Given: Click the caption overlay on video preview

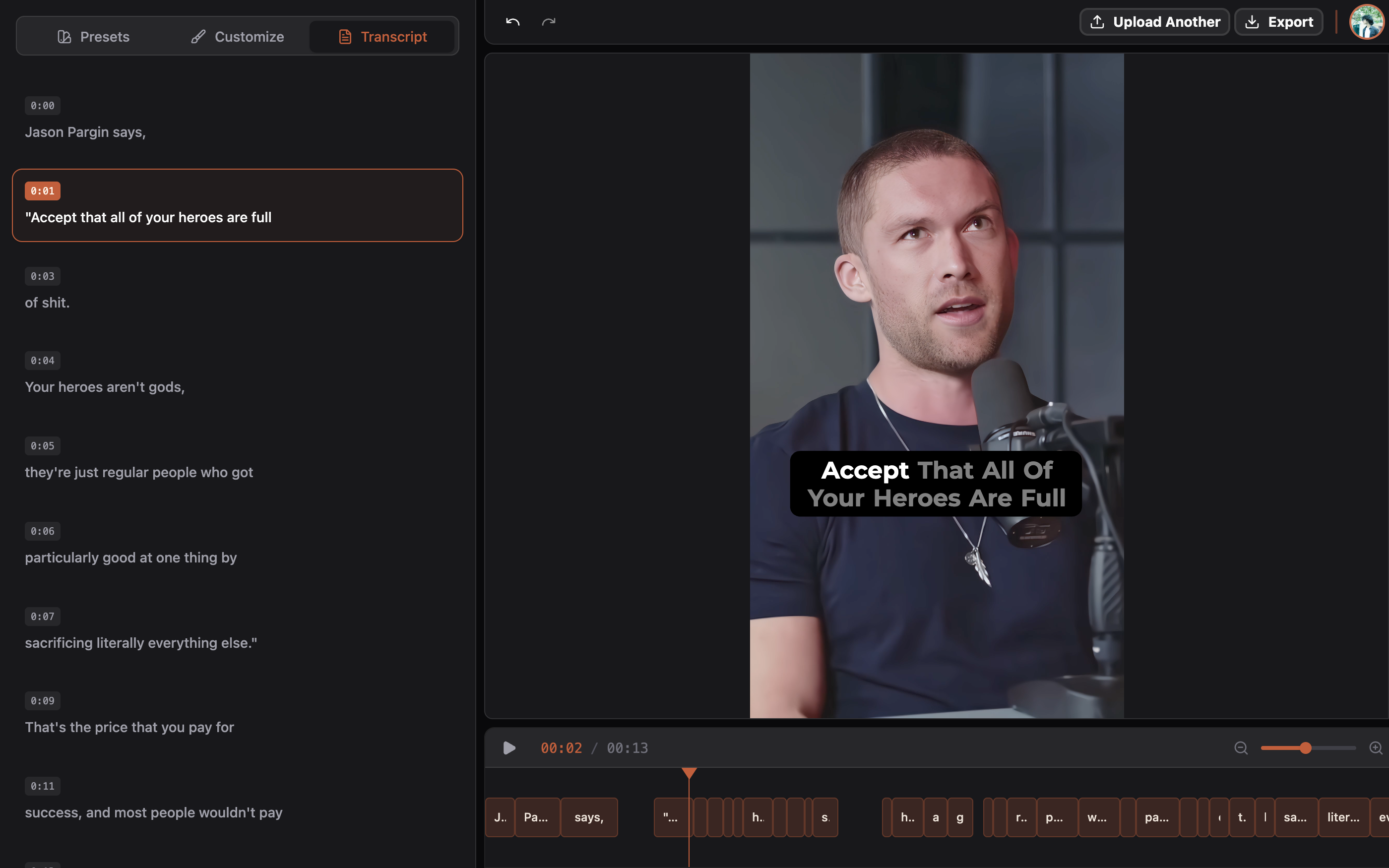Looking at the screenshot, I should 936,484.
